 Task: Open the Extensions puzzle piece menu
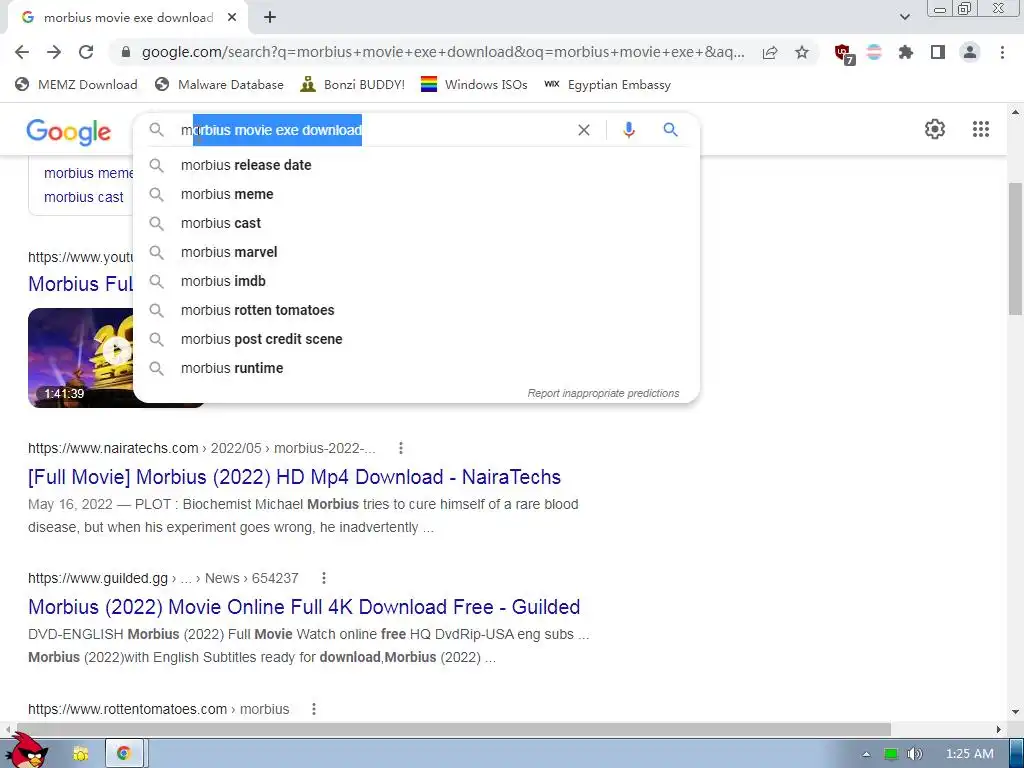click(905, 52)
